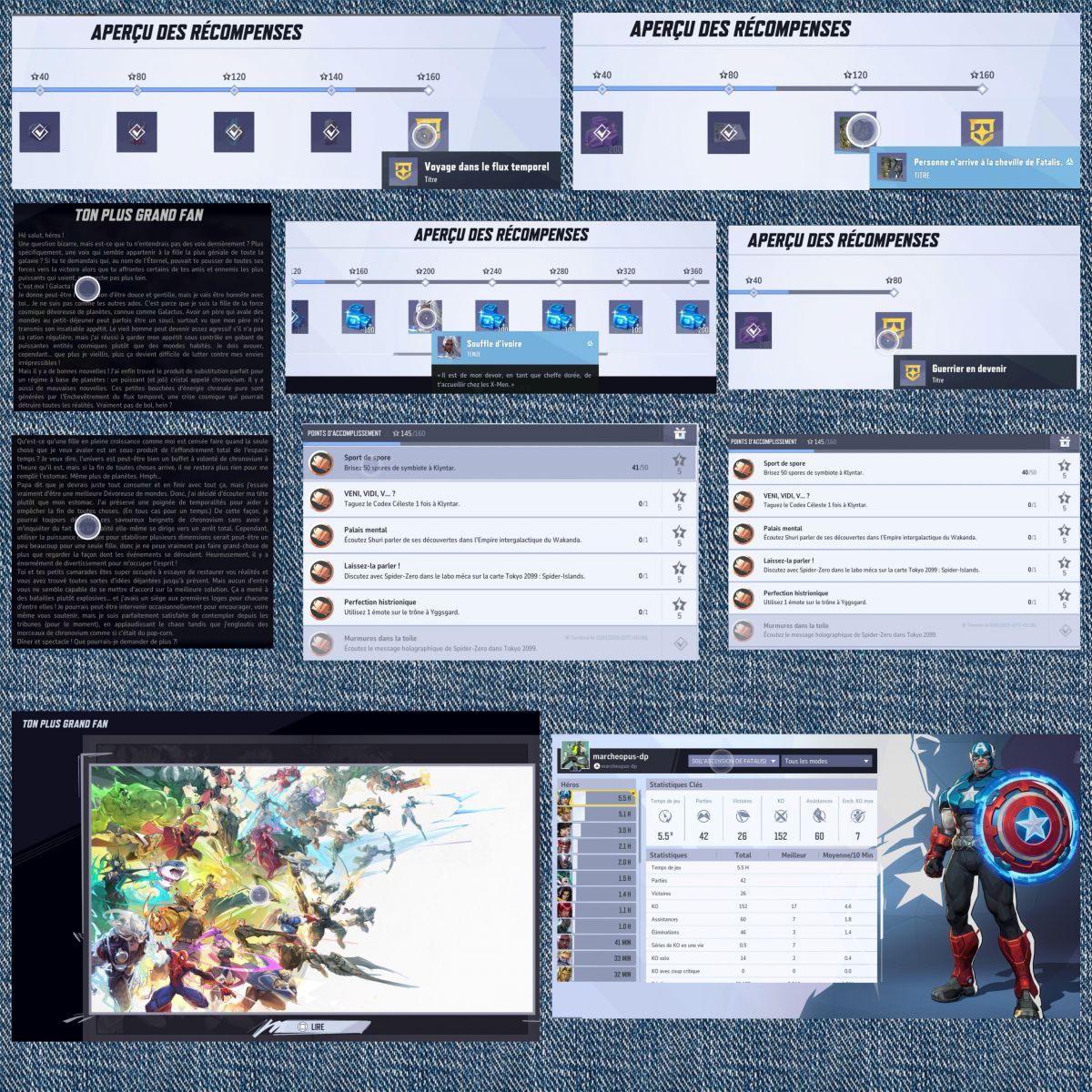Click the blue units reward under ☆240

[491, 318]
